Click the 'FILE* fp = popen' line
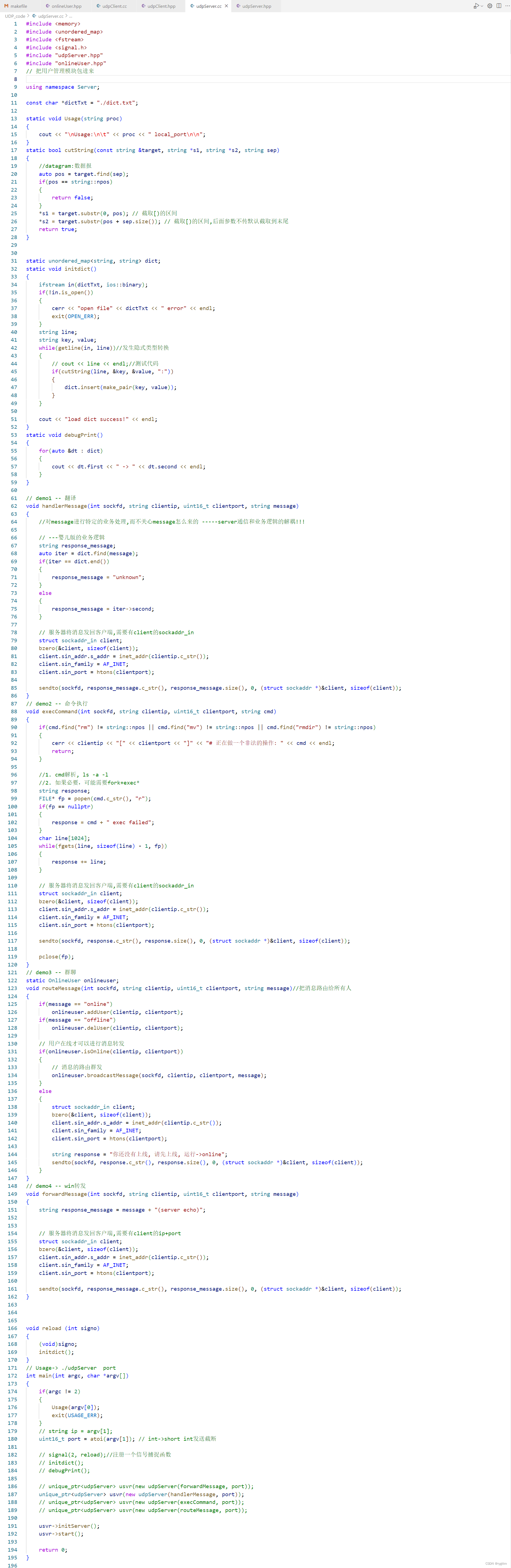 click(x=95, y=799)
